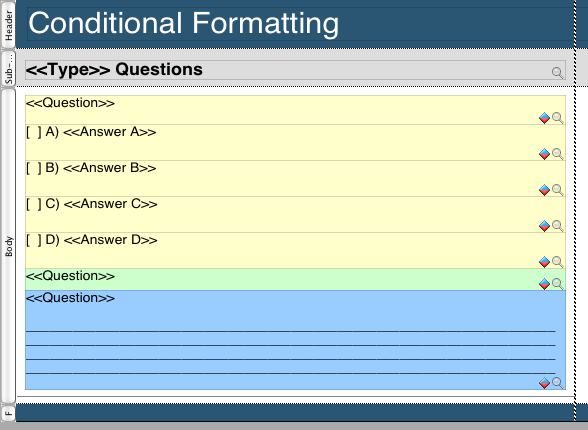Select the green <<Question>> field
The height and width of the screenshot is (430, 588).
click(295, 279)
